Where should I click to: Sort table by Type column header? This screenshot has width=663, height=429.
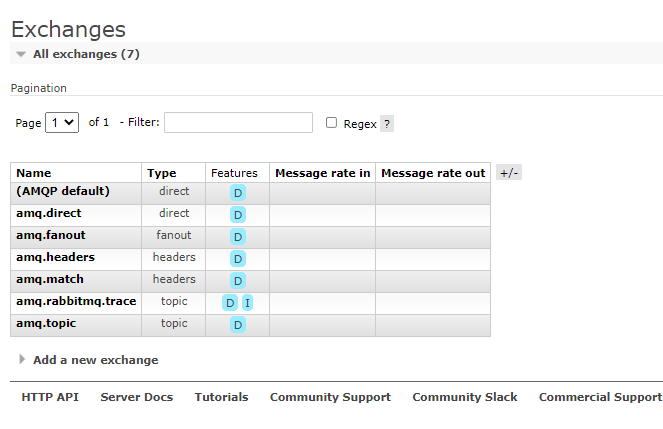click(162, 173)
